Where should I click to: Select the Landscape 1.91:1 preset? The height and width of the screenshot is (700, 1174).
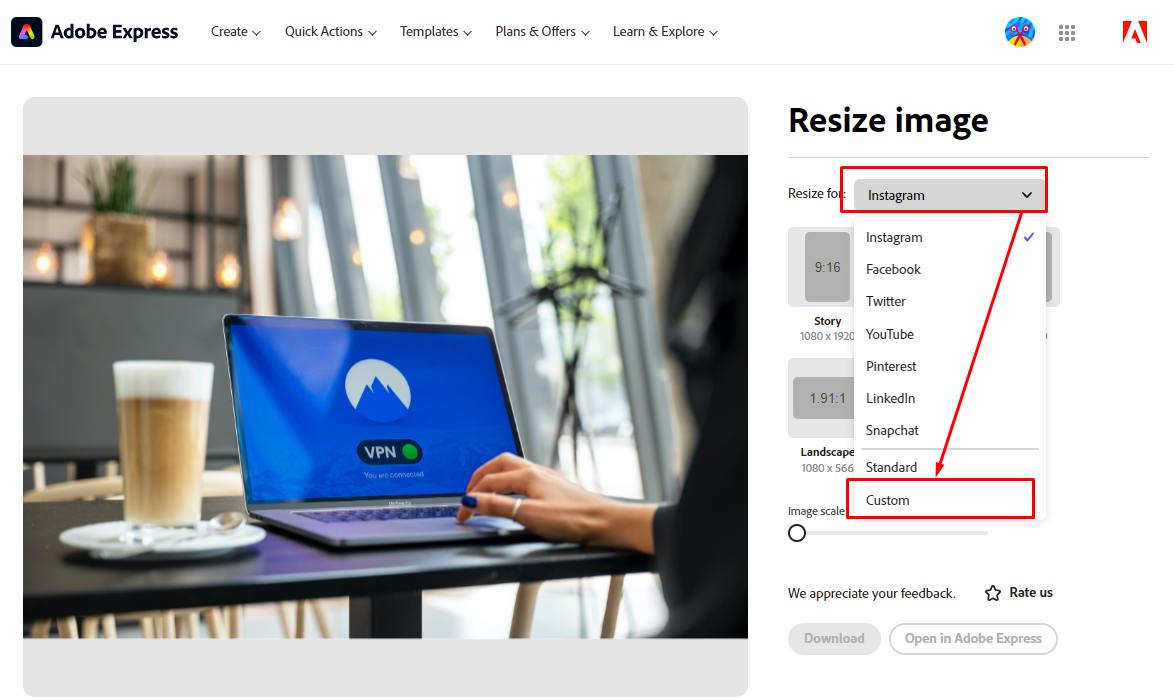pyautogui.click(x=827, y=398)
